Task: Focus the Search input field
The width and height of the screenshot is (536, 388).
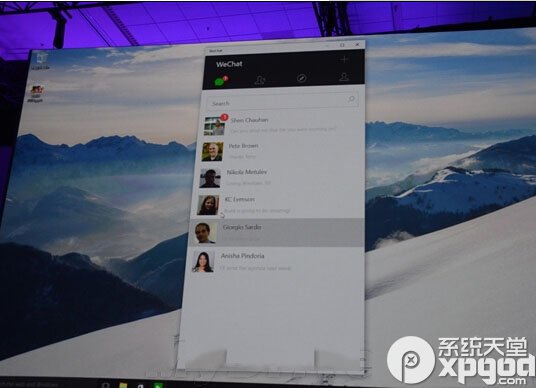Action: coord(283,101)
